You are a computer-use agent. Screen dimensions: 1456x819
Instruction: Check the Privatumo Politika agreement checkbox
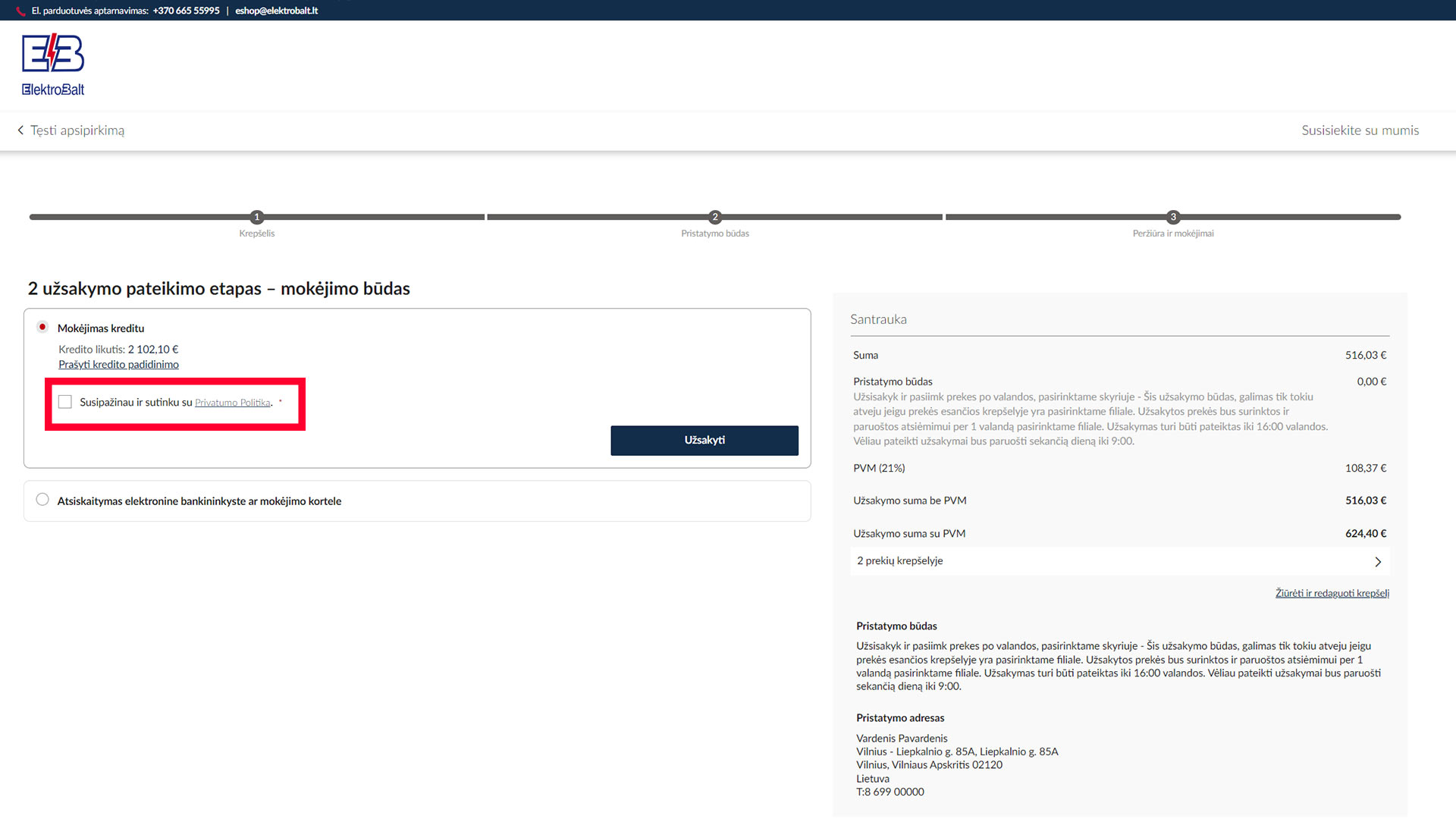click(65, 402)
